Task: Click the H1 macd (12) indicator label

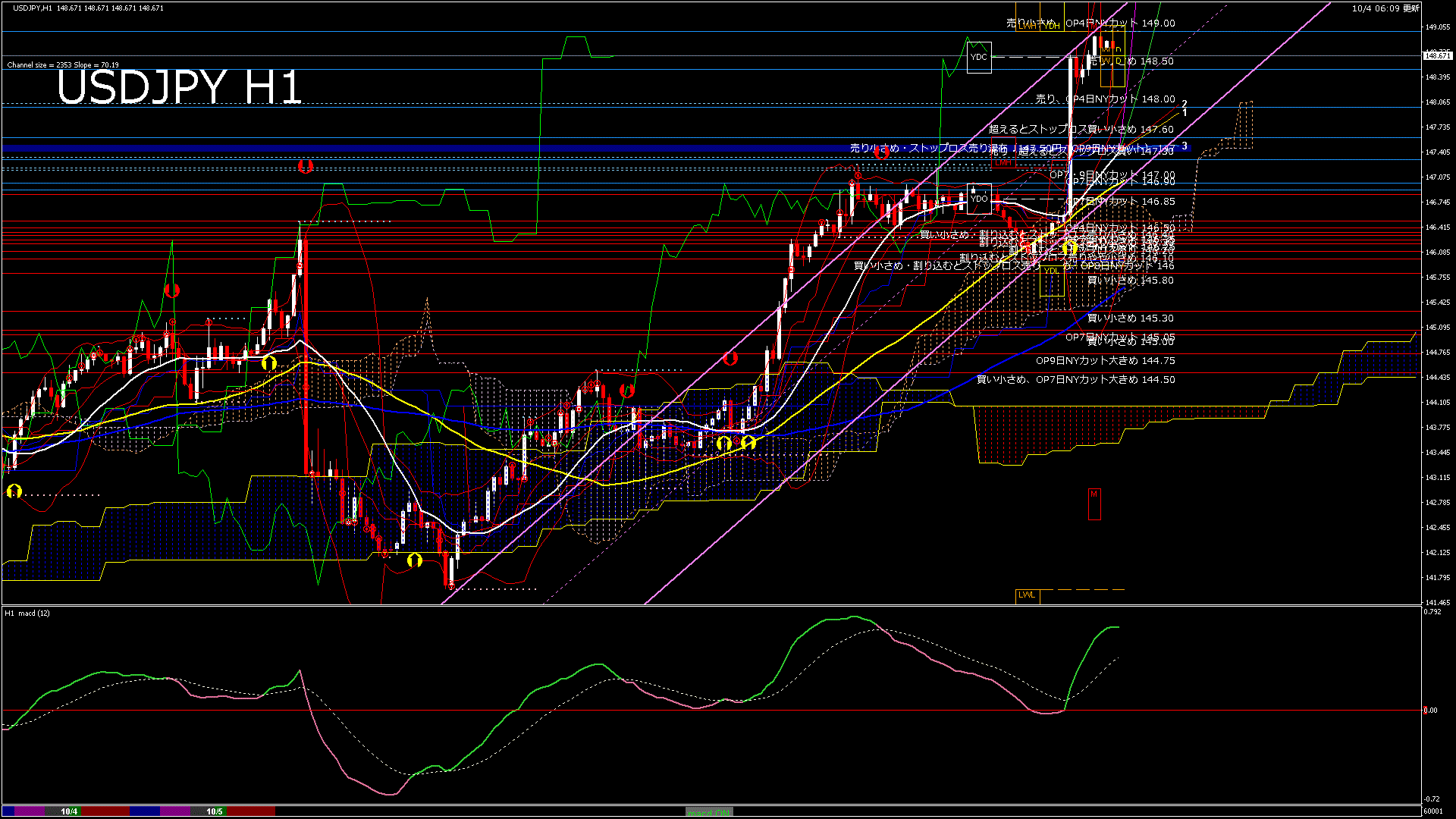Action: (27, 613)
